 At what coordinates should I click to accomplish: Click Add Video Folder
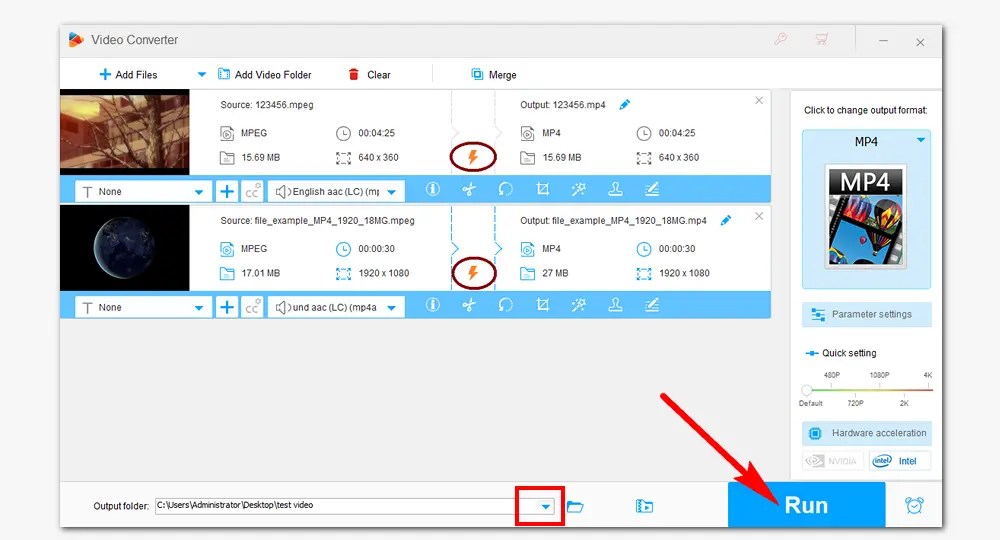[x=265, y=75]
